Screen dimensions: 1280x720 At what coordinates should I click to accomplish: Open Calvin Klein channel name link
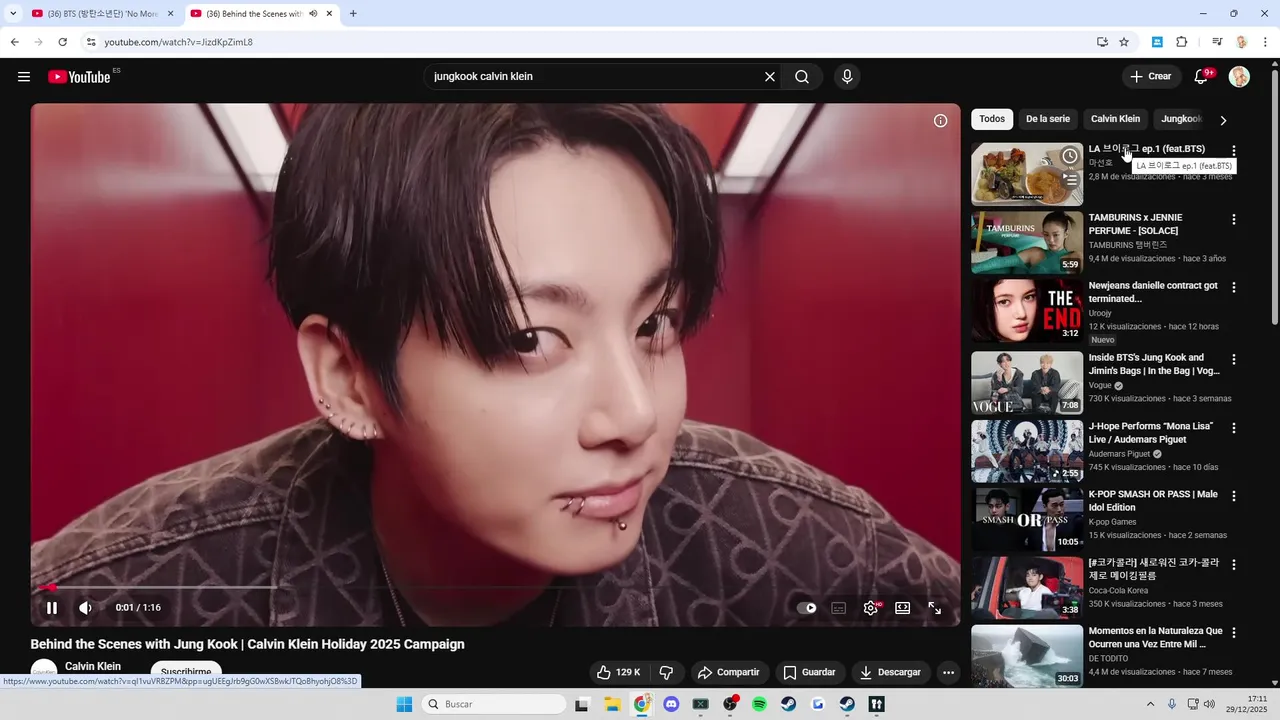(93, 666)
